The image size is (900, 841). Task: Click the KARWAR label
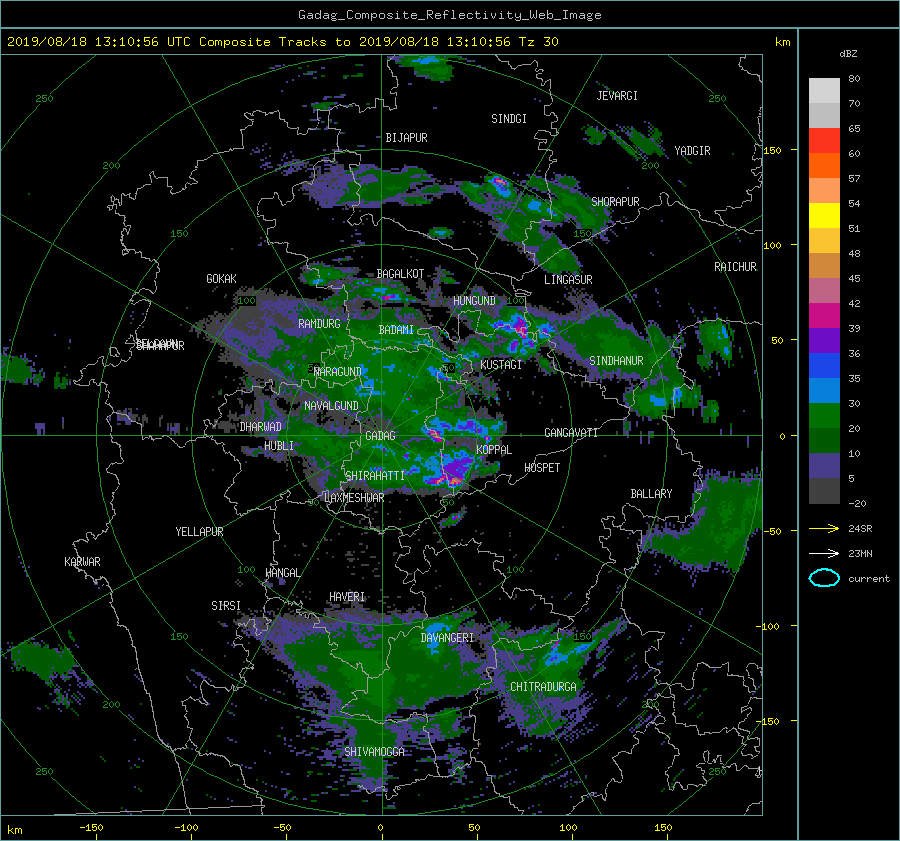coord(82,562)
